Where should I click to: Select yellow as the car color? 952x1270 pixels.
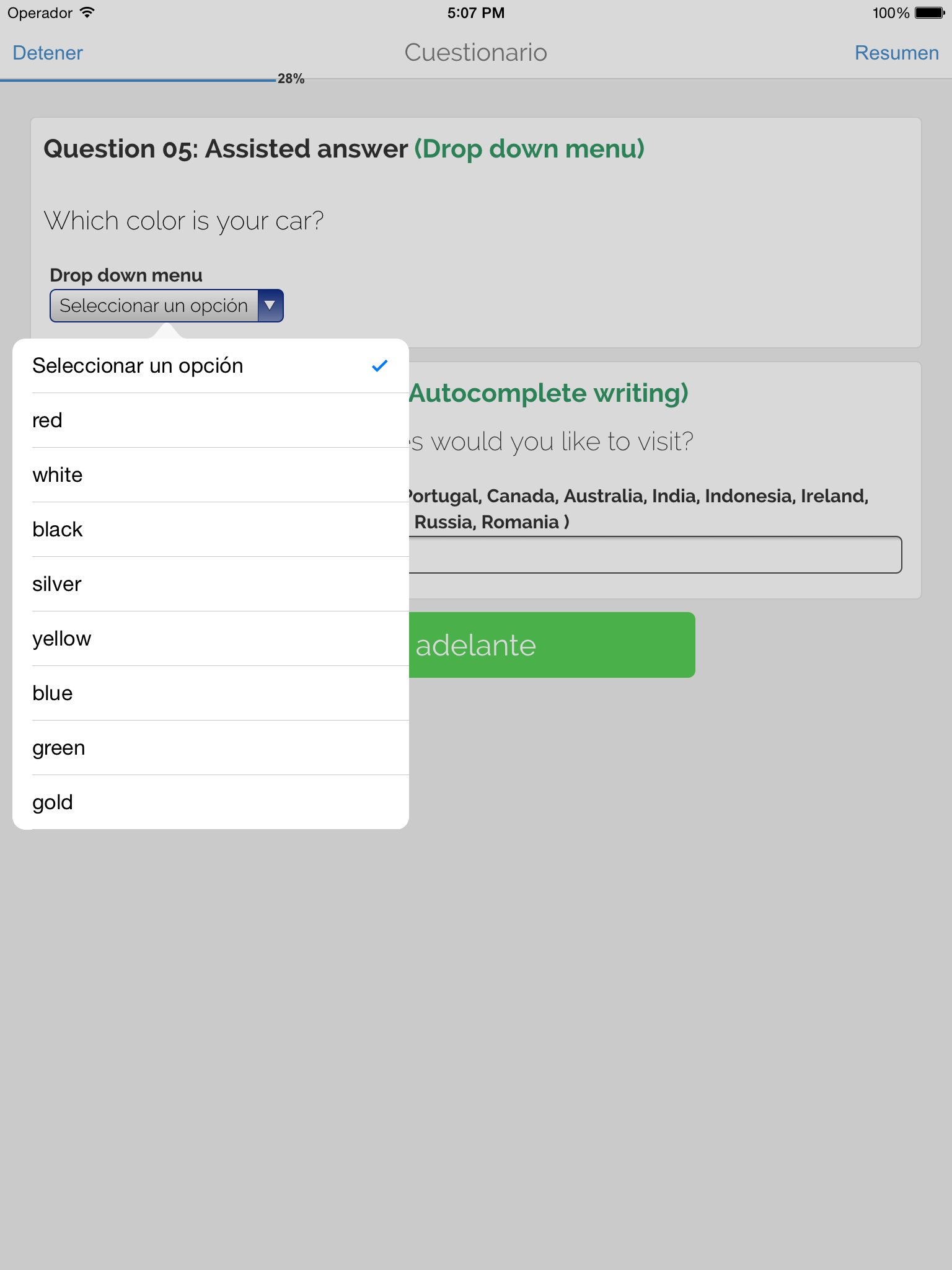coord(211,639)
